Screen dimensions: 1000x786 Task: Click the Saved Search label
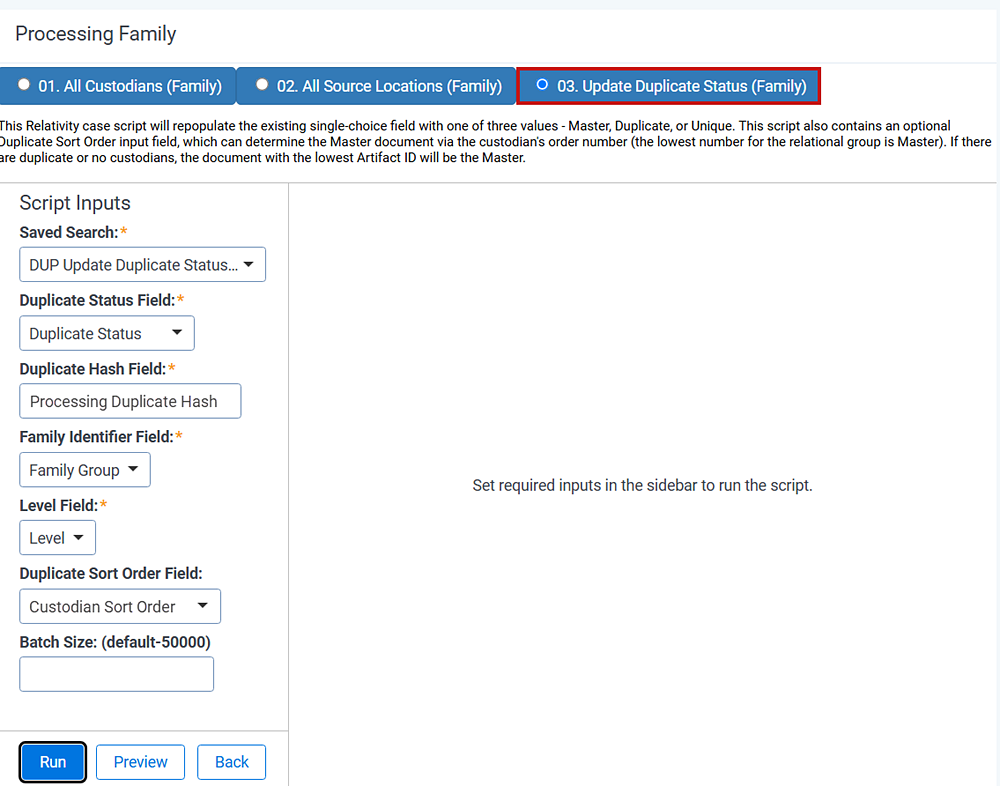pyautogui.click(x=69, y=232)
